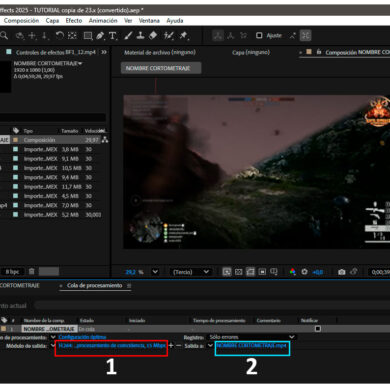Select the Zoom magnifier tool
The width and height of the screenshot is (390, 390).
4,35
